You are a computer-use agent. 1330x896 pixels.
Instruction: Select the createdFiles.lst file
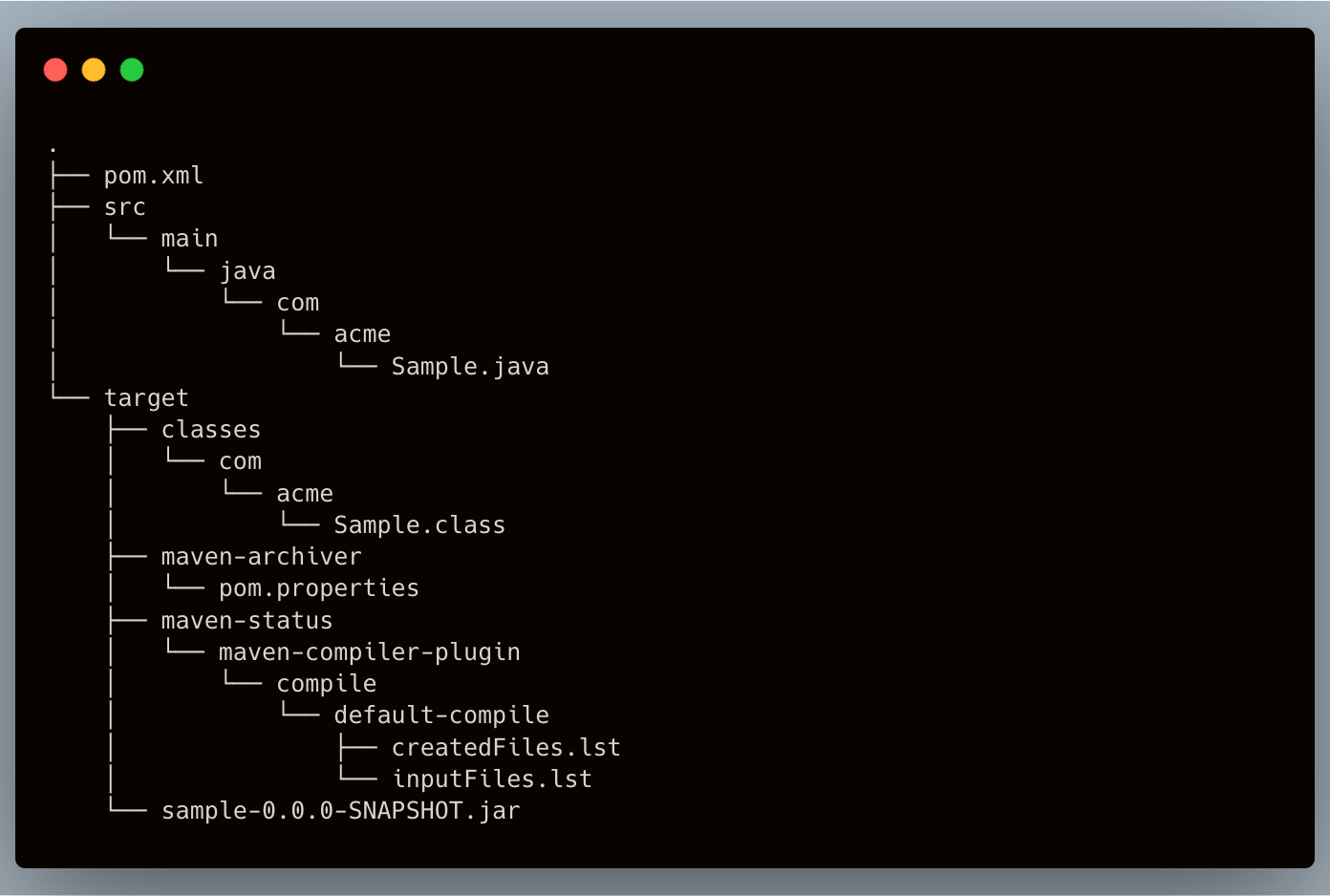click(505, 748)
